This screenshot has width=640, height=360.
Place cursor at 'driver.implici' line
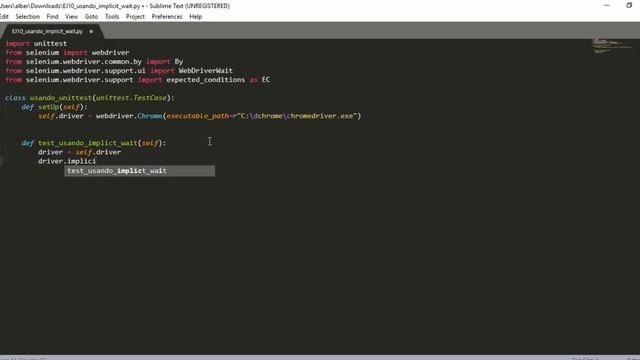[x=67, y=161]
